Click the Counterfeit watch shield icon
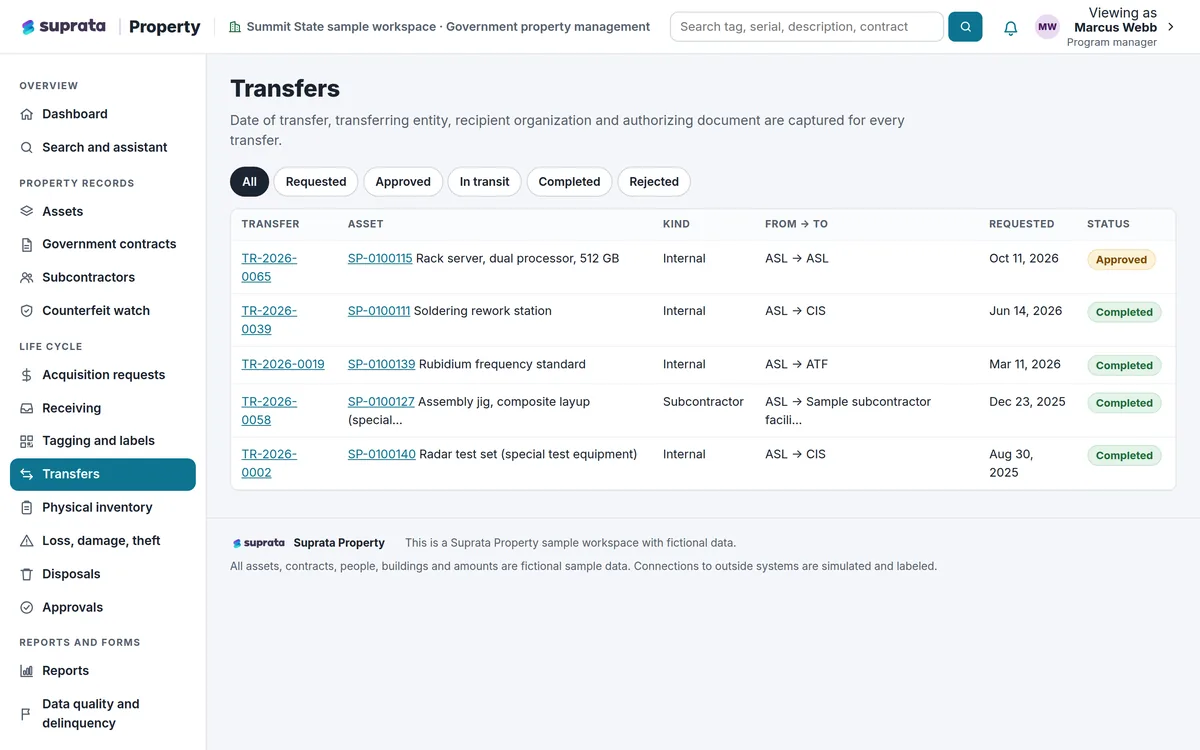The image size is (1200, 750). tap(27, 311)
